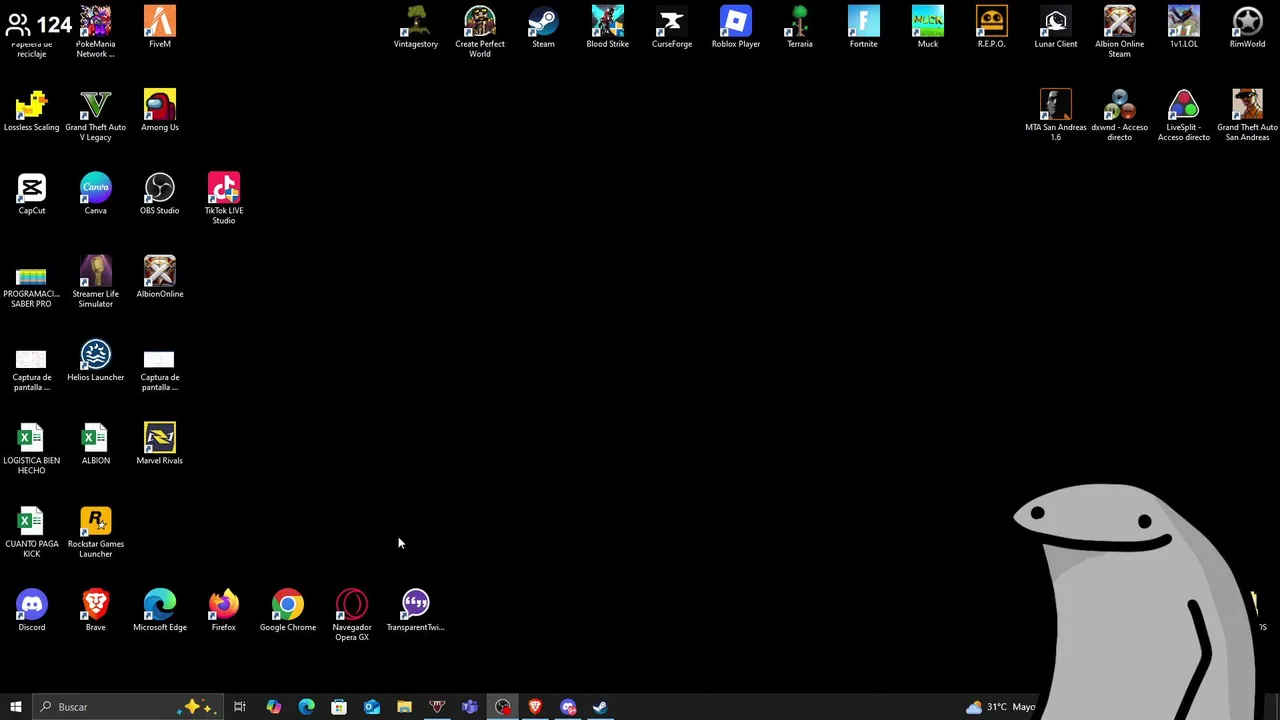Click the LOGISTICA BIEN HECHO Excel file
This screenshot has height=720, width=1280.
tap(32, 449)
